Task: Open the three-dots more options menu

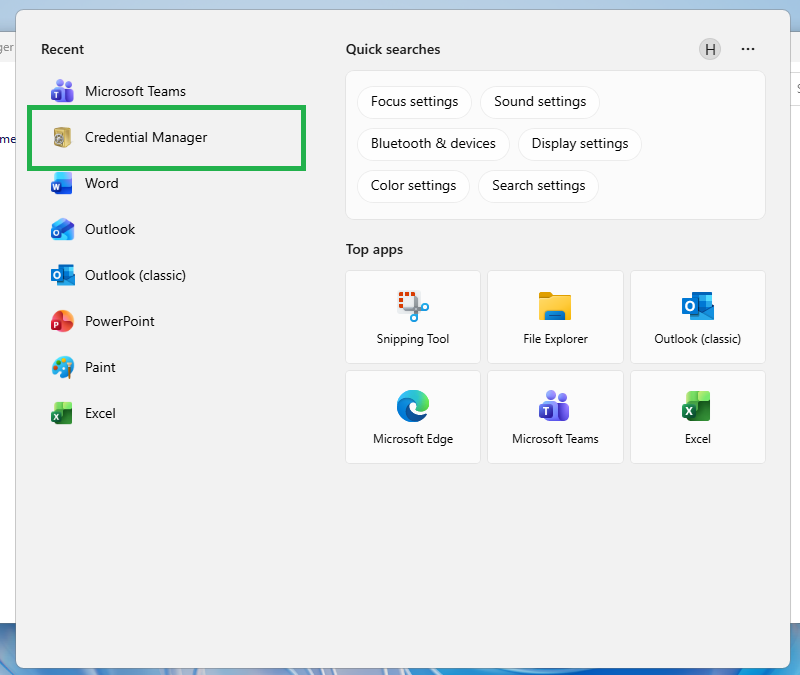Action: point(748,49)
